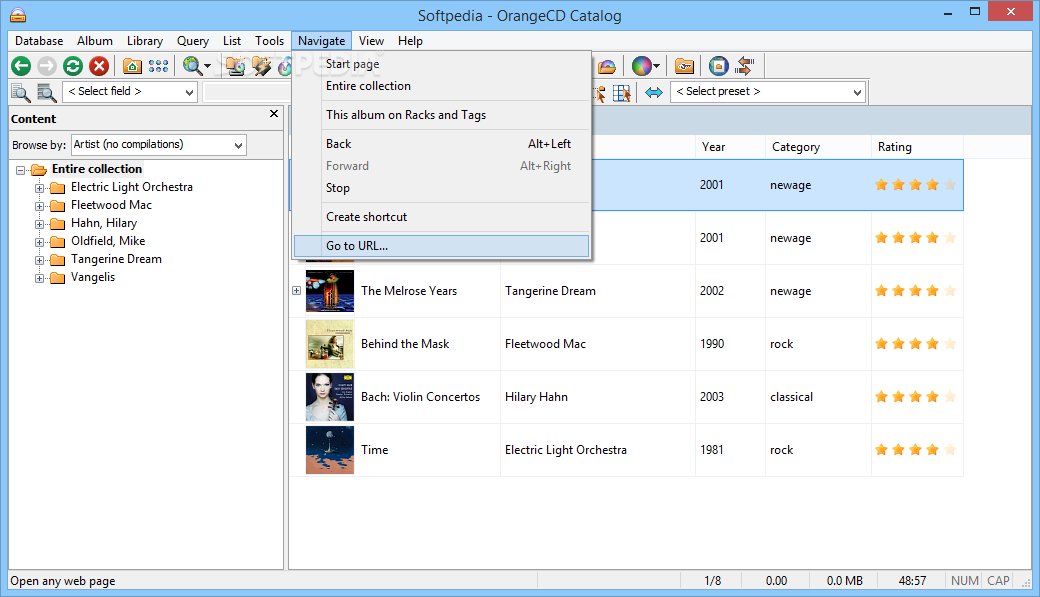This screenshot has width=1040, height=597.
Task: Select Entire collection in the tree
Action: pyautogui.click(x=97, y=168)
